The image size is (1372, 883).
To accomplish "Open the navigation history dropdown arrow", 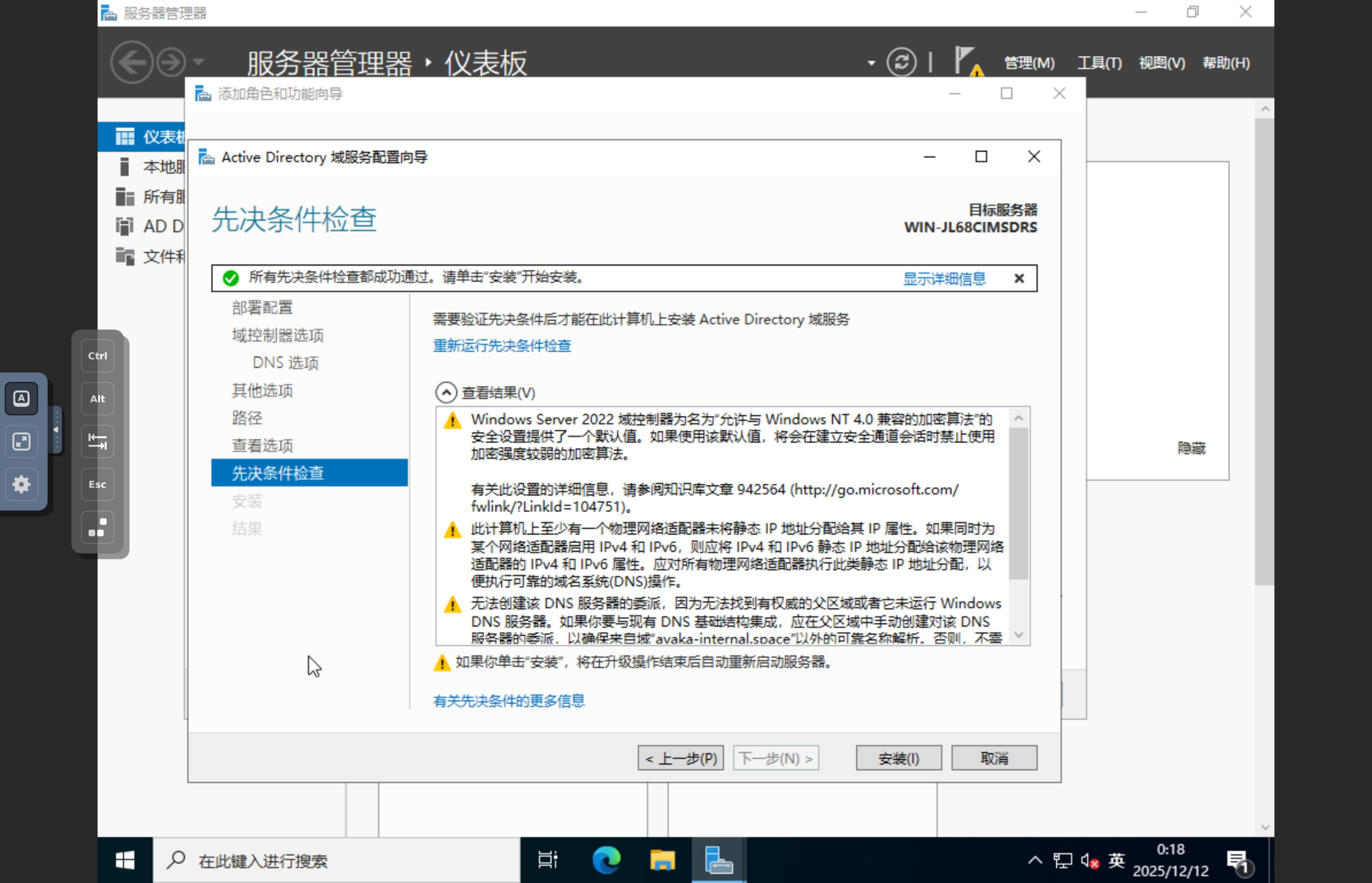I will pyautogui.click(x=199, y=62).
